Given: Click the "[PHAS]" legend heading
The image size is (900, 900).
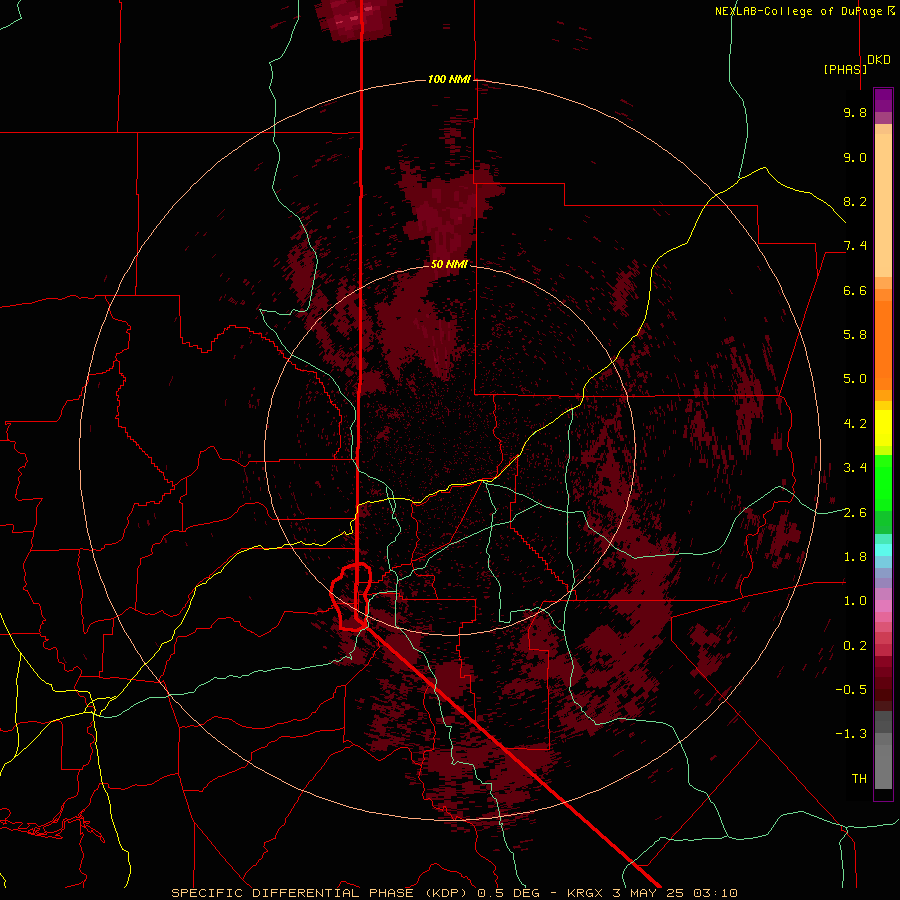Looking at the screenshot, I should point(845,69).
